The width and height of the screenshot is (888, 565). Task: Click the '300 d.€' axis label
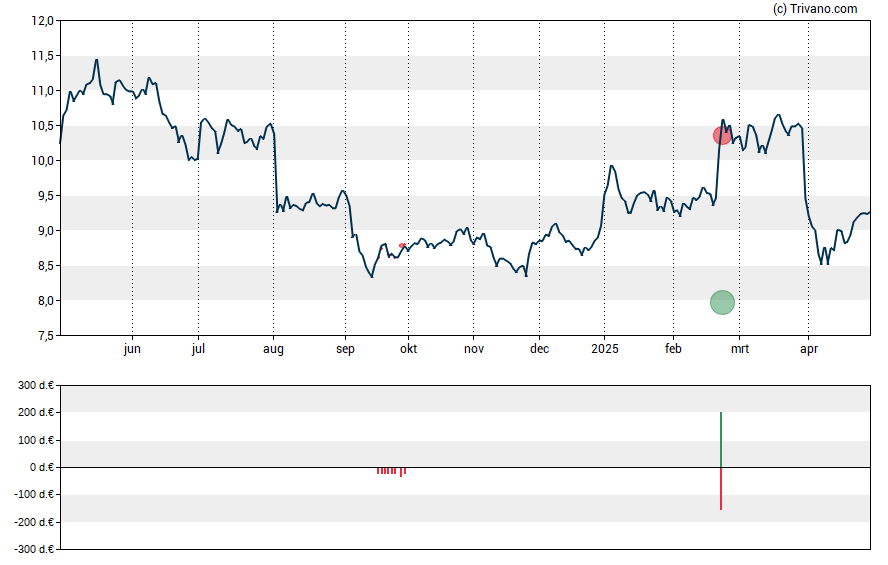click(36, 385)
